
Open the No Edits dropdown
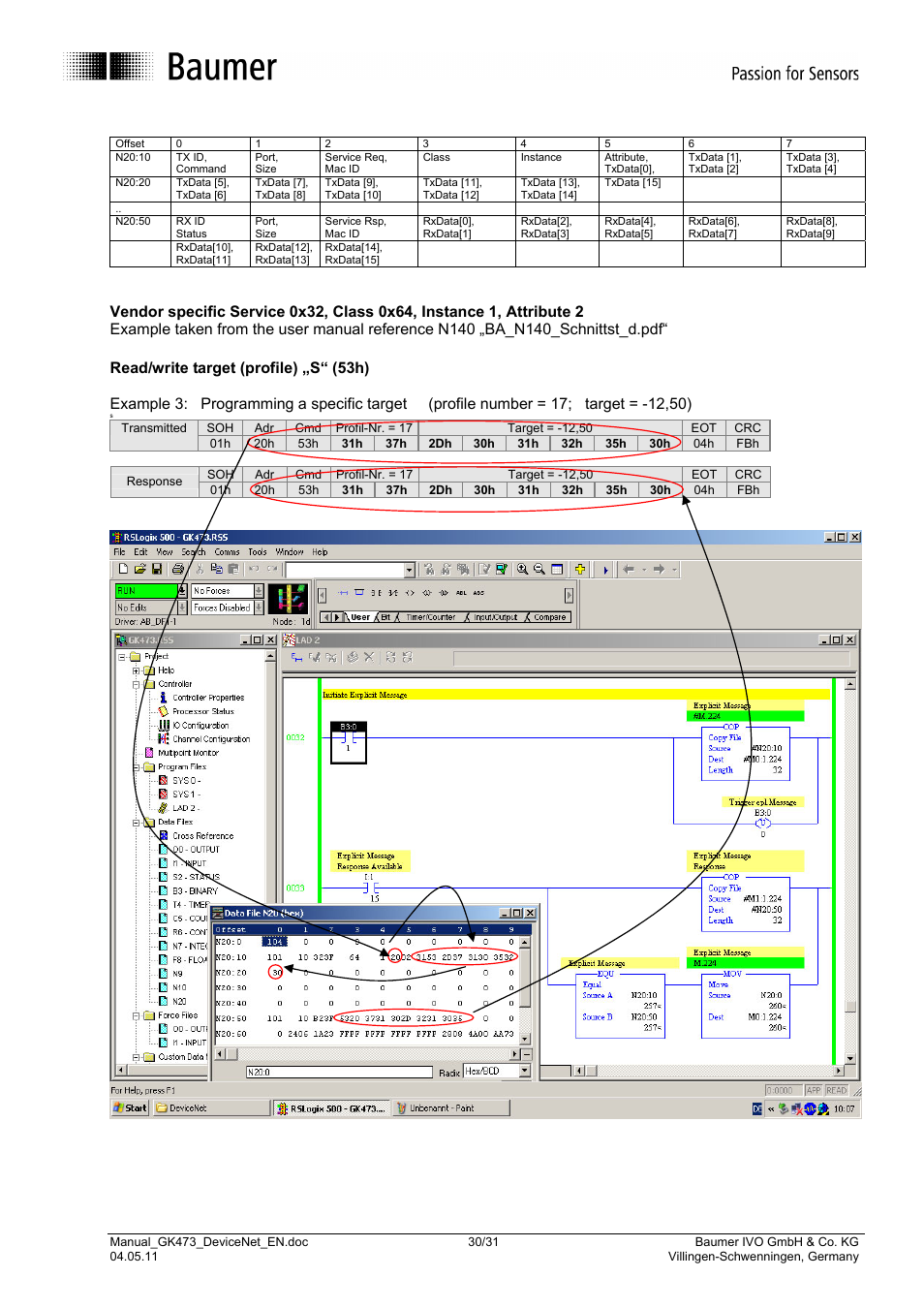pyautogui.click(x=181, y=608)
